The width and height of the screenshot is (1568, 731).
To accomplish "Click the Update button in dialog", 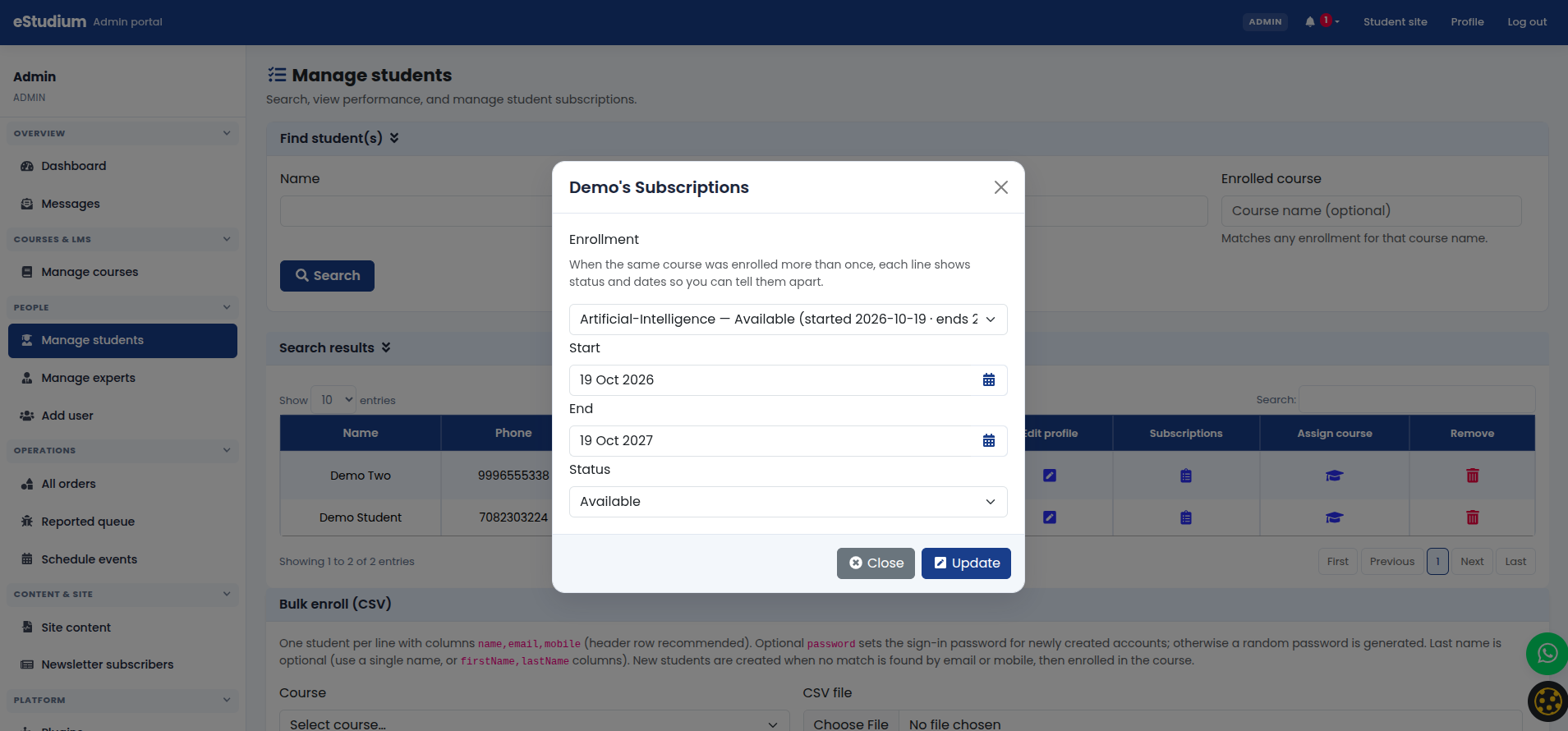I will (966, 563).
